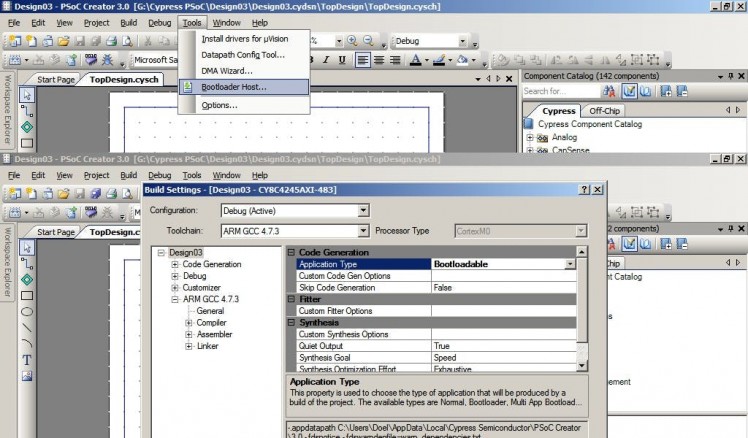Select Bootloader Host in the Tools menu
748x438 pixels.
[244, 87]
